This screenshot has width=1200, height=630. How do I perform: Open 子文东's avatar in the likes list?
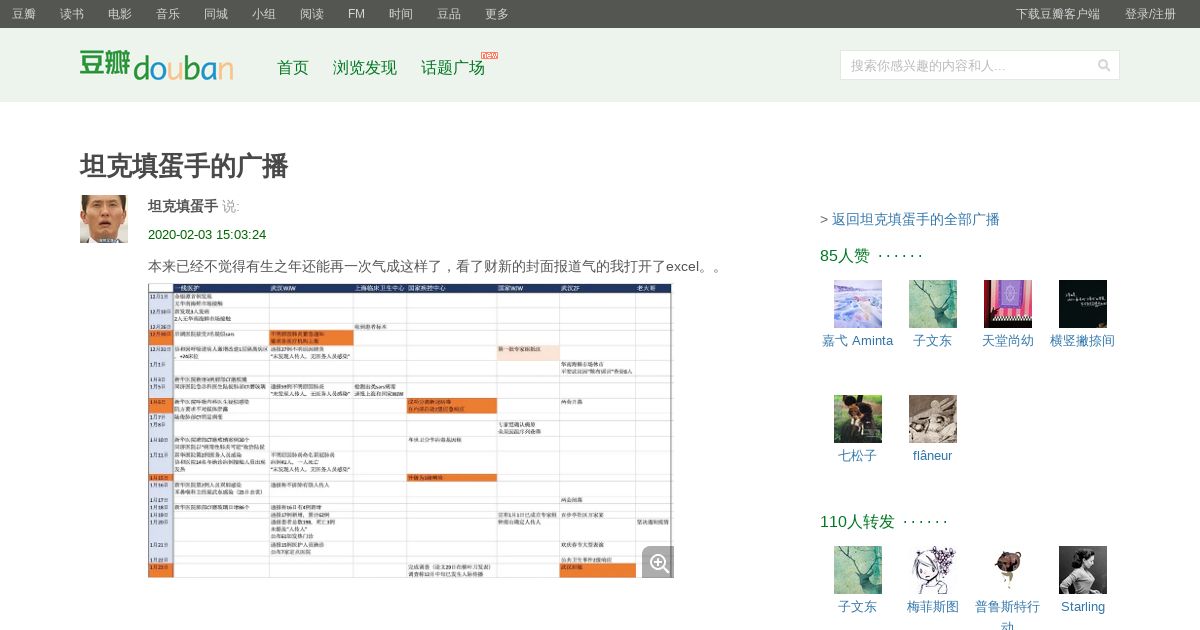933,304
